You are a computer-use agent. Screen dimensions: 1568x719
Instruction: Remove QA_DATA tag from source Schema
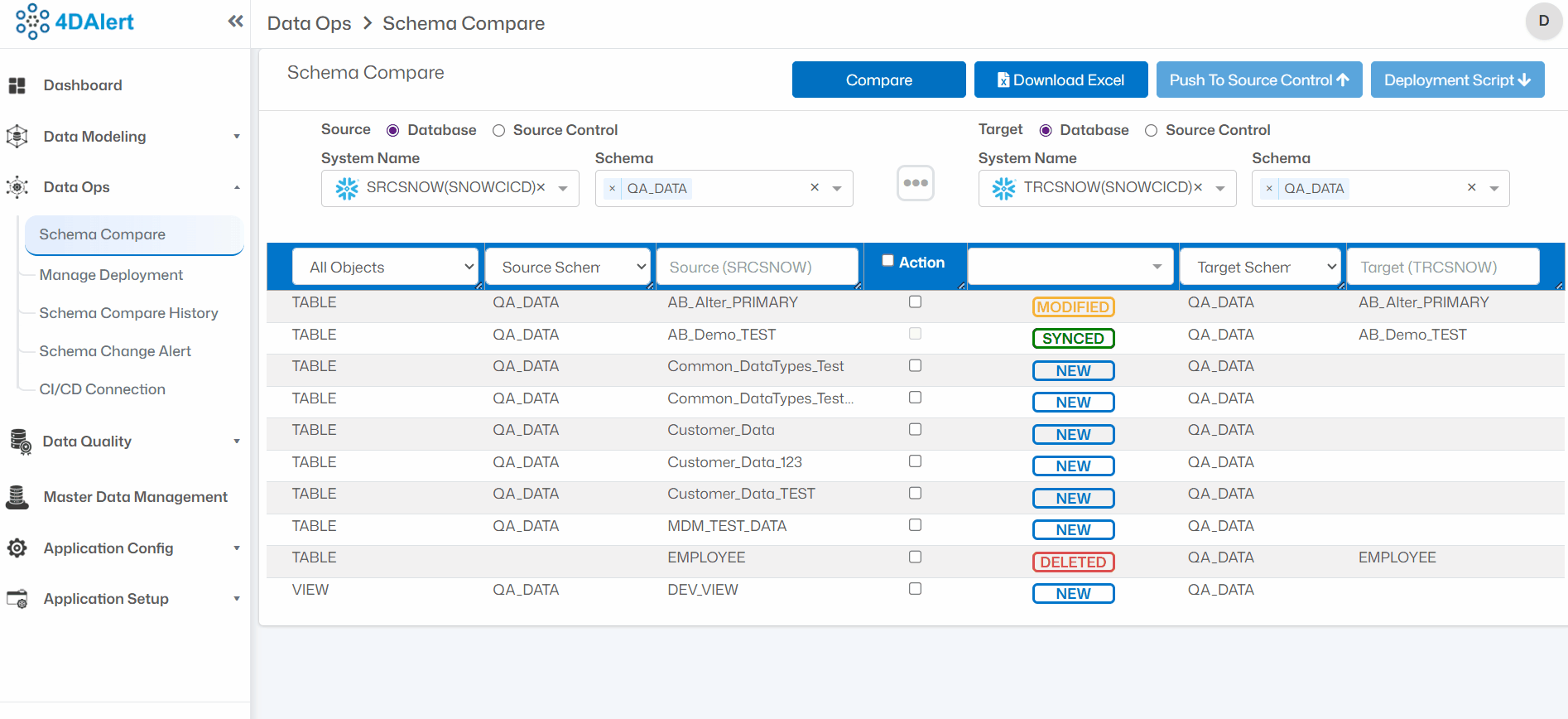click(612, 189)
